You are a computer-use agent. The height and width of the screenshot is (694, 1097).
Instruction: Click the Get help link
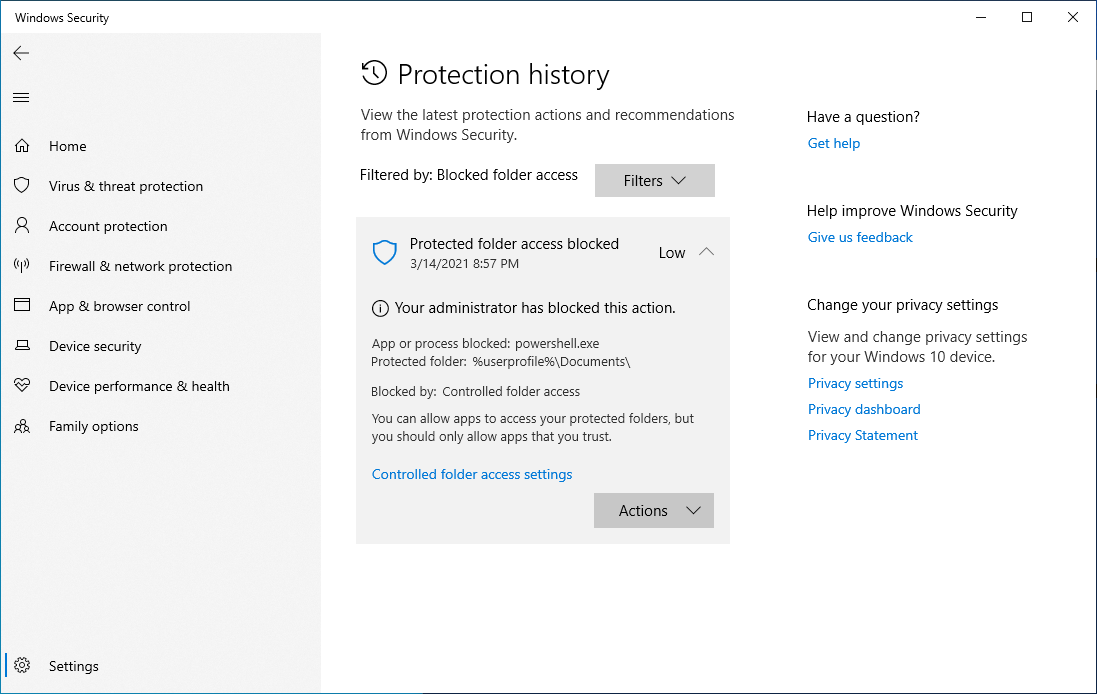[x=833, y=143]
